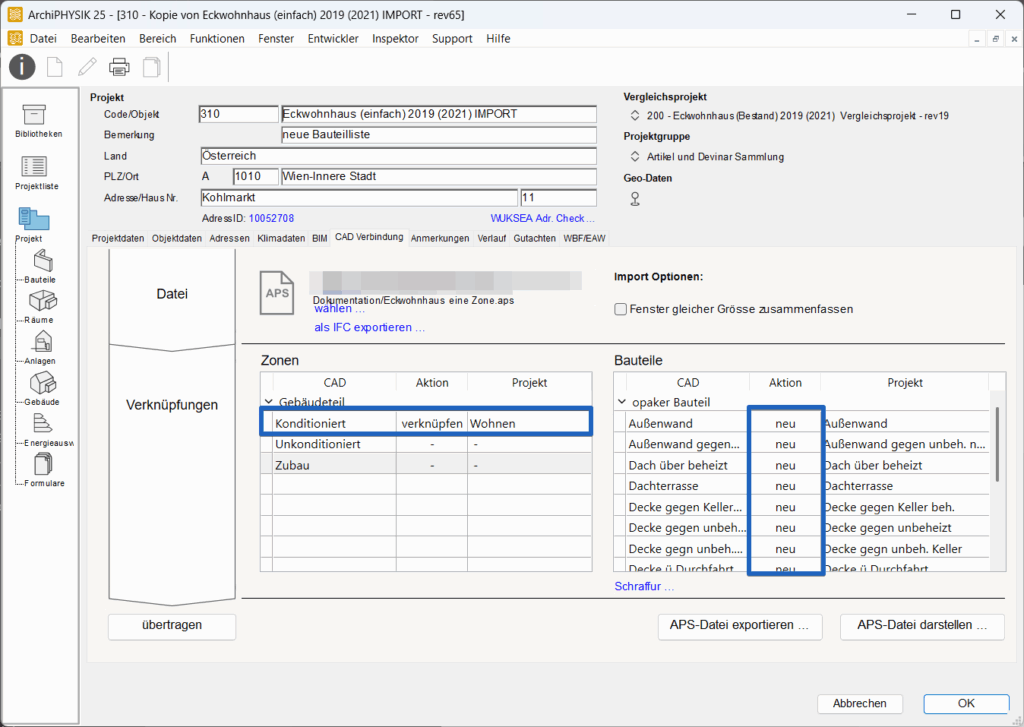Viewport: 1024px width, 727px height.
Task: Enable Fenster gleicher Grösse zusammenfassen checkbox
Action: point(621,309)
